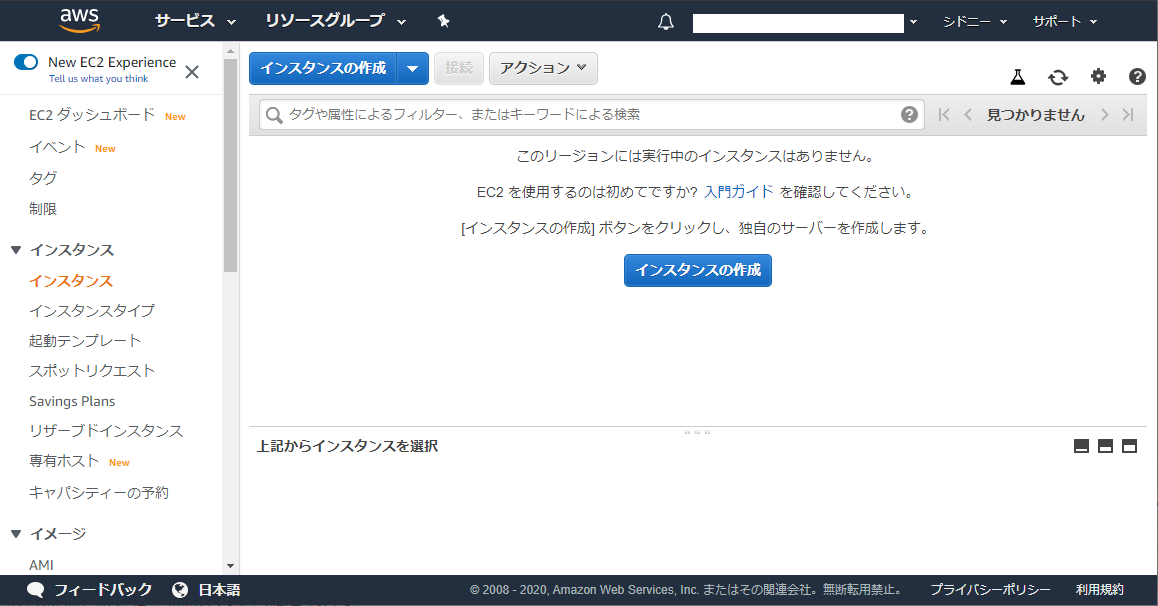Open the サポート menu
1158x606 pixels.
coord(1065,21)
